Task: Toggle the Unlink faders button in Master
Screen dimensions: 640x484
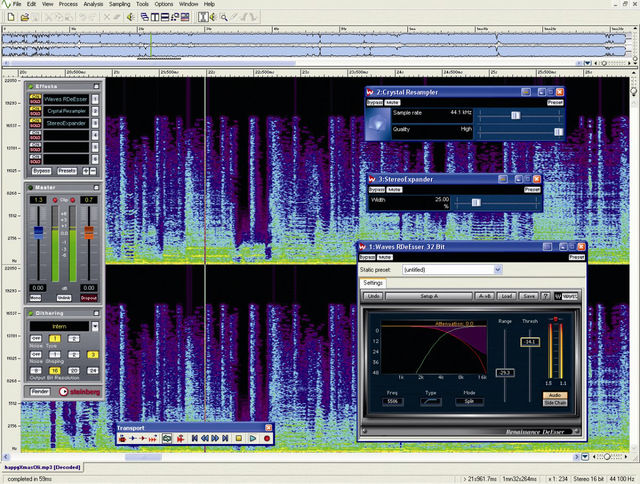Action: click(64, 298)
